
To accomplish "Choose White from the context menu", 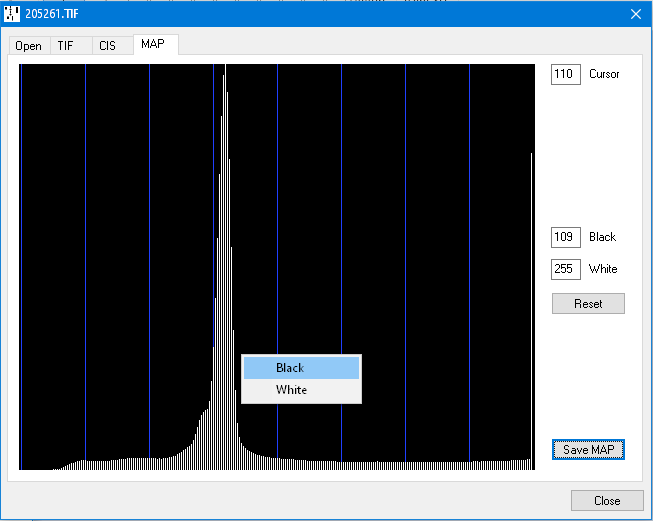I will click(300, 390).
